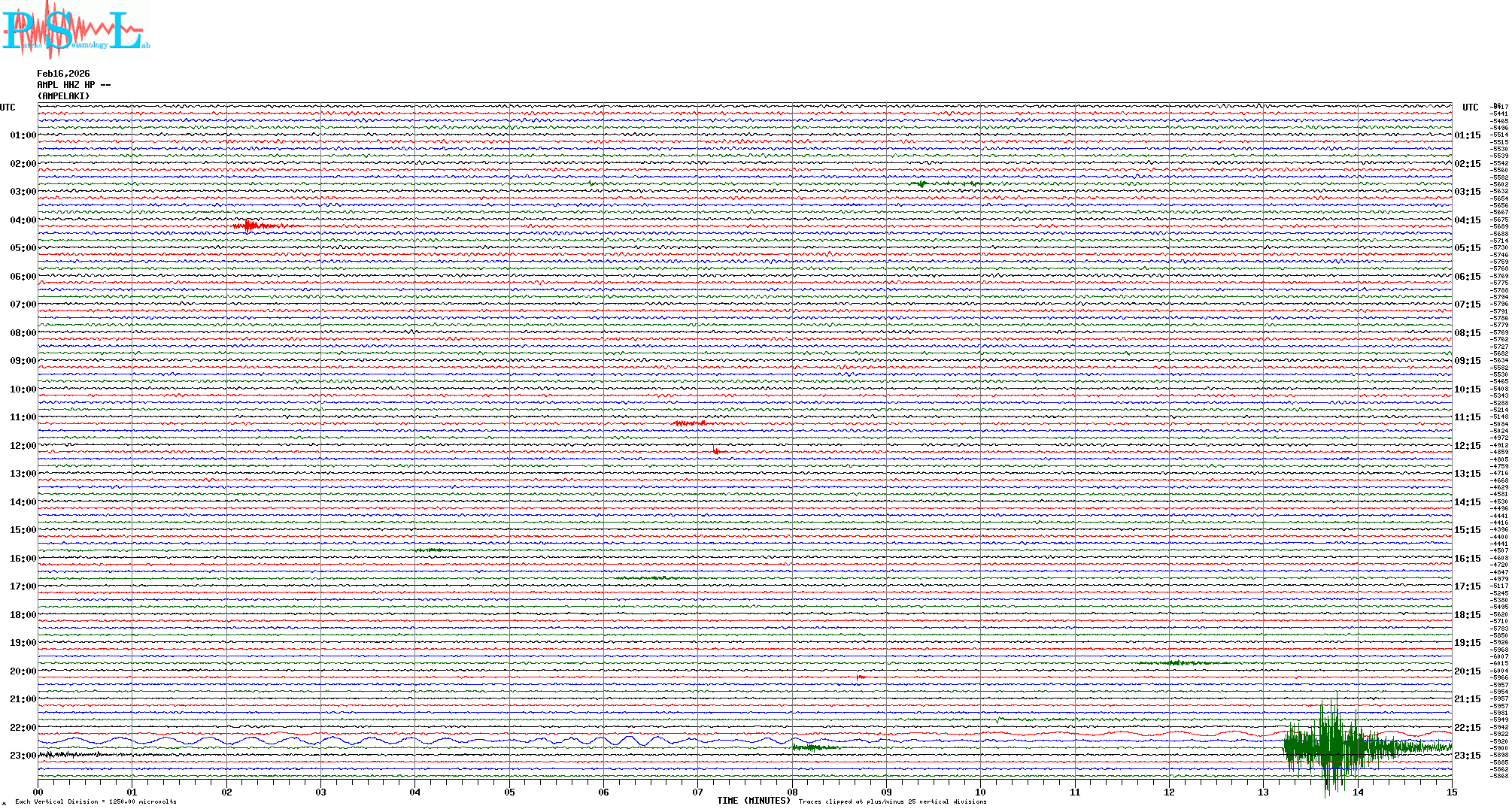Click the red spike below the 12:00 trace

(715, 451)
